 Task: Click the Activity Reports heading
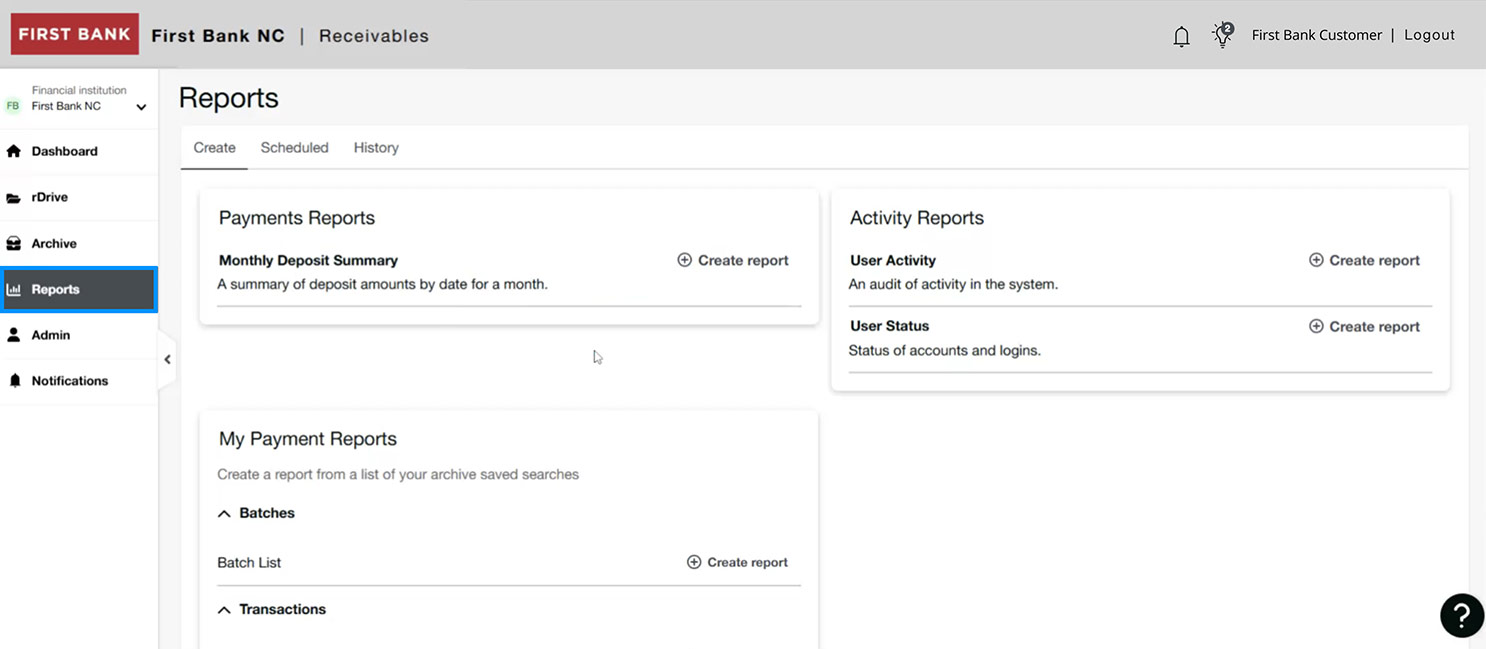coord(917,218)
